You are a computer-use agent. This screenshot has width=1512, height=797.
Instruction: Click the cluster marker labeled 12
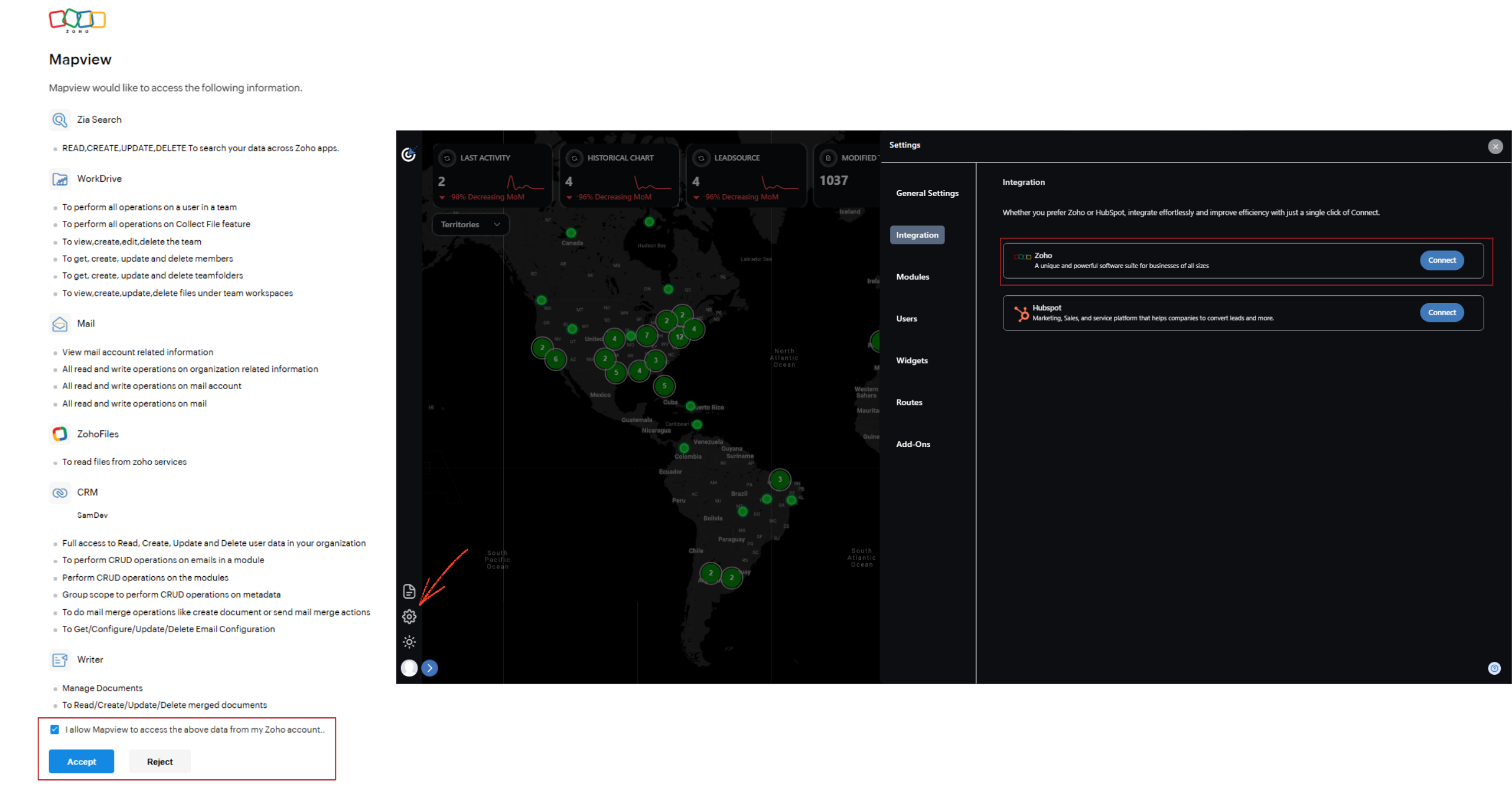tap(679, 337)
